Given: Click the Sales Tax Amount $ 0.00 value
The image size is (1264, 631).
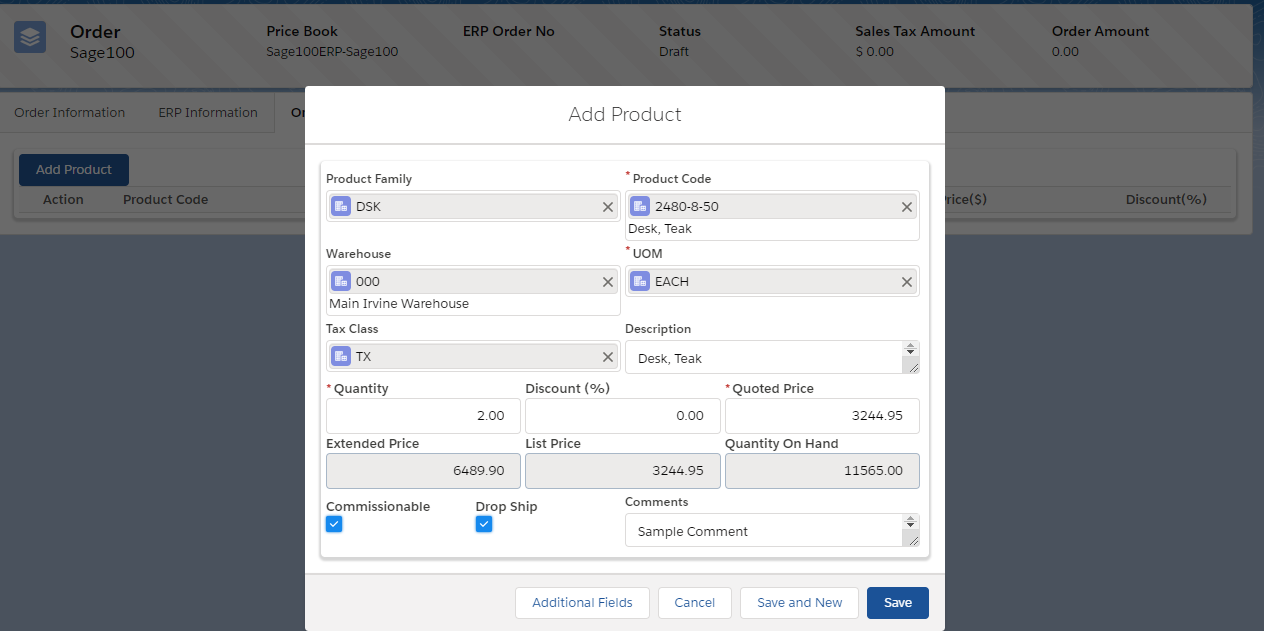Looking at the screenshot, I should pyautogui.click(x=875, y=52).
